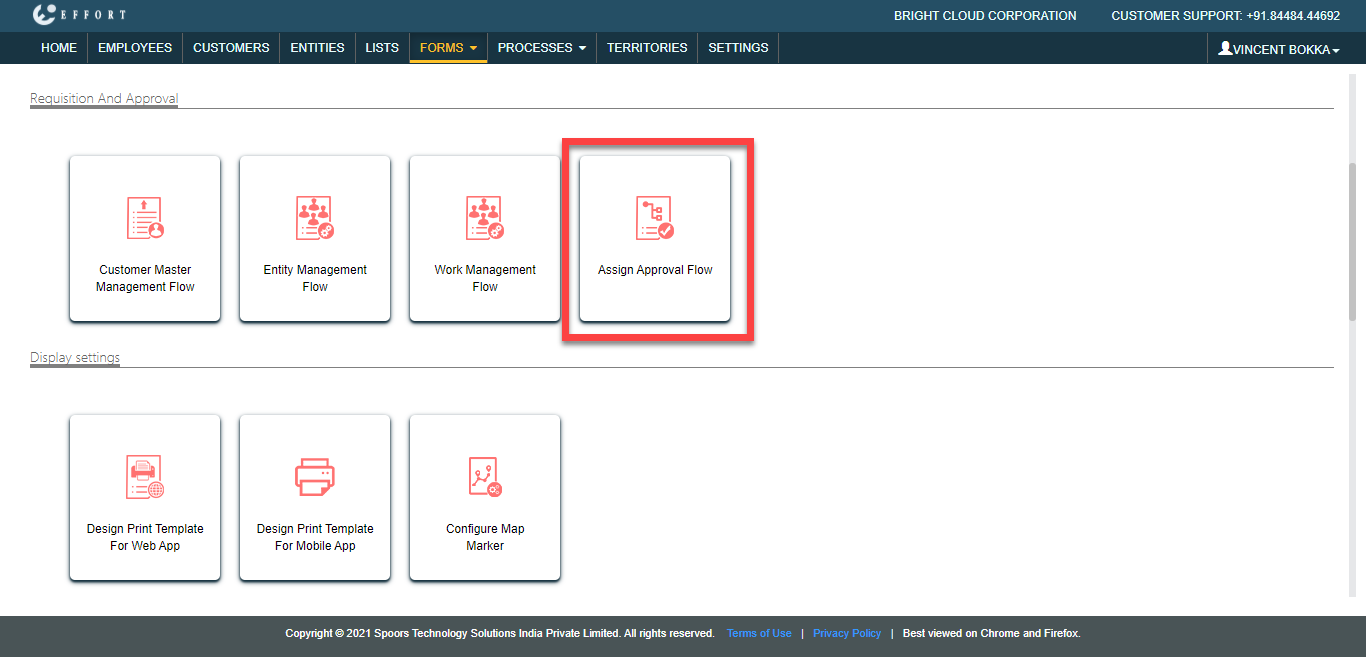Open the Employees menu item
1366x657 pixels.
[135, 48]
